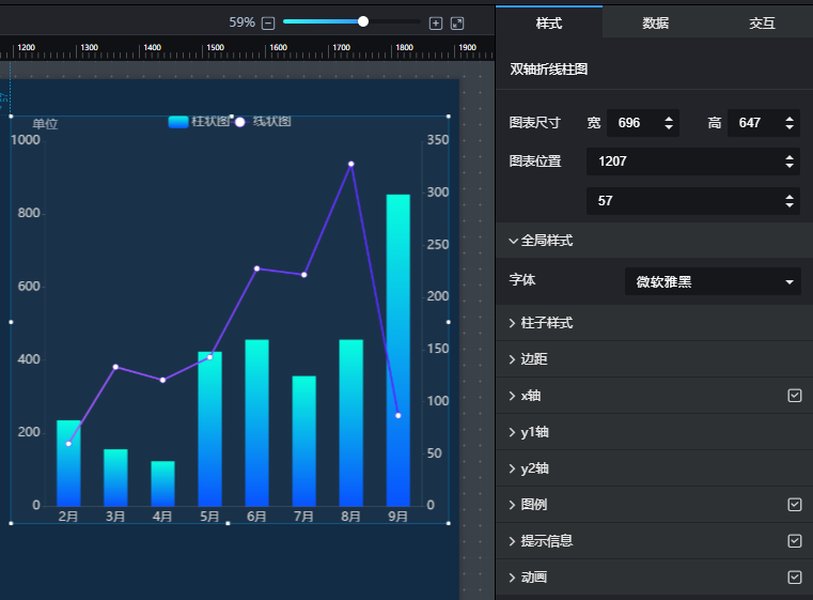
Task: Click the zoom in plus icon
Action: click(x=436, y=23)
